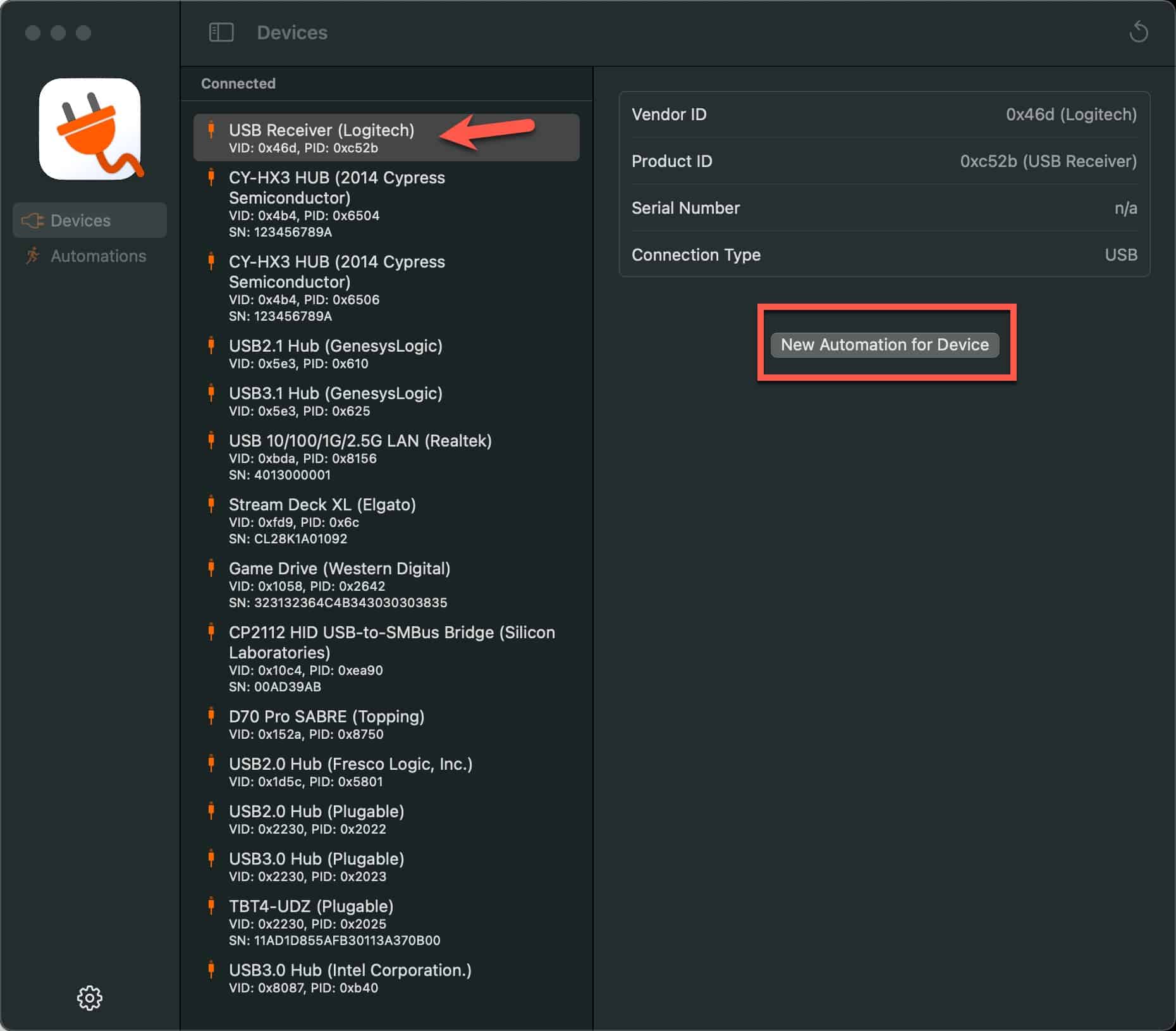1176x1031 pixels.
Task: Click the plug icon next to CP2112 HID bridge
Action: pyautogui.click(x=211, y=632)
